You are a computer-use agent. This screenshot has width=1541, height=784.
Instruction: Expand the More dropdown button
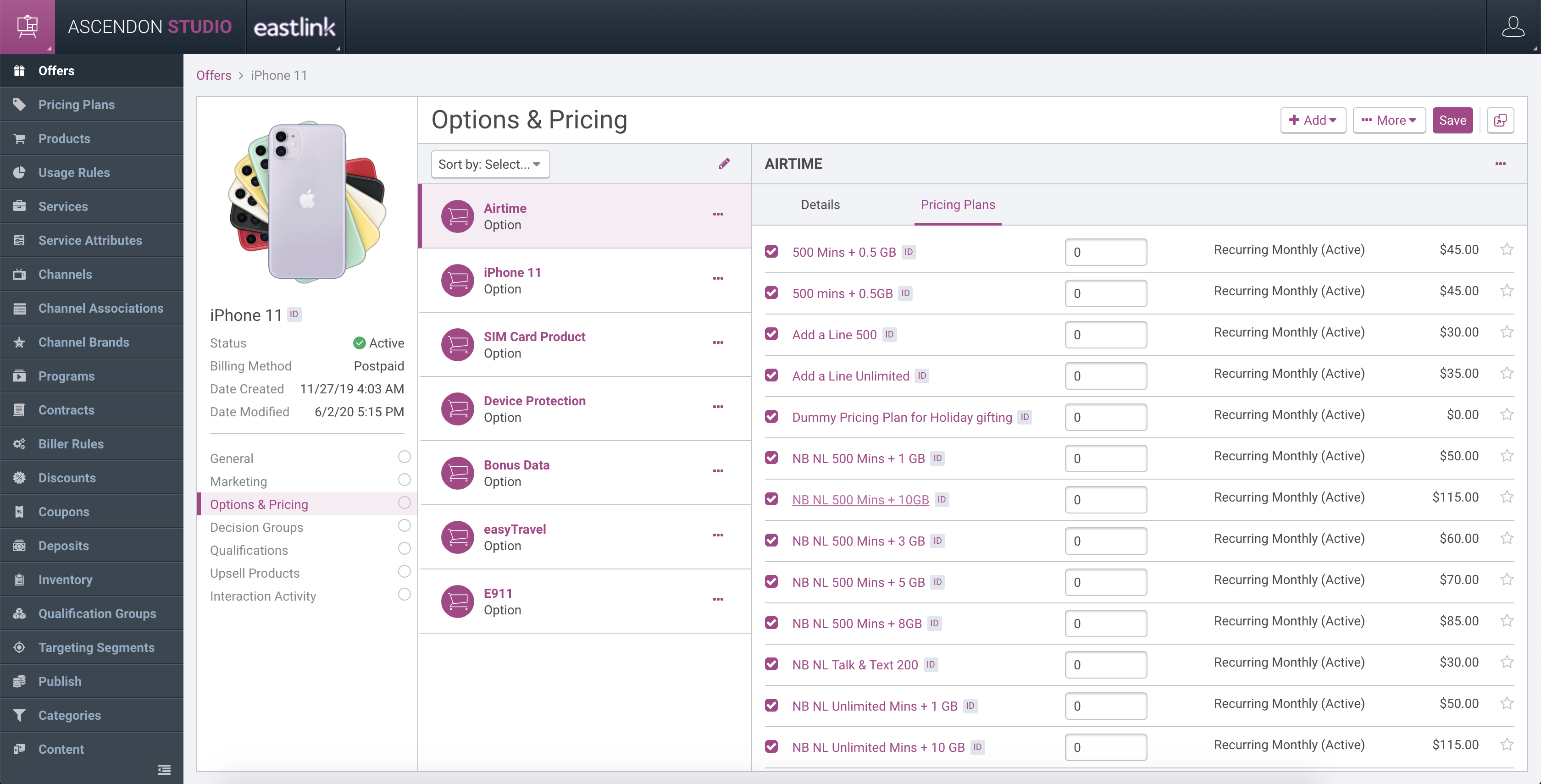pyautogui.click(x=1388, y=120)
